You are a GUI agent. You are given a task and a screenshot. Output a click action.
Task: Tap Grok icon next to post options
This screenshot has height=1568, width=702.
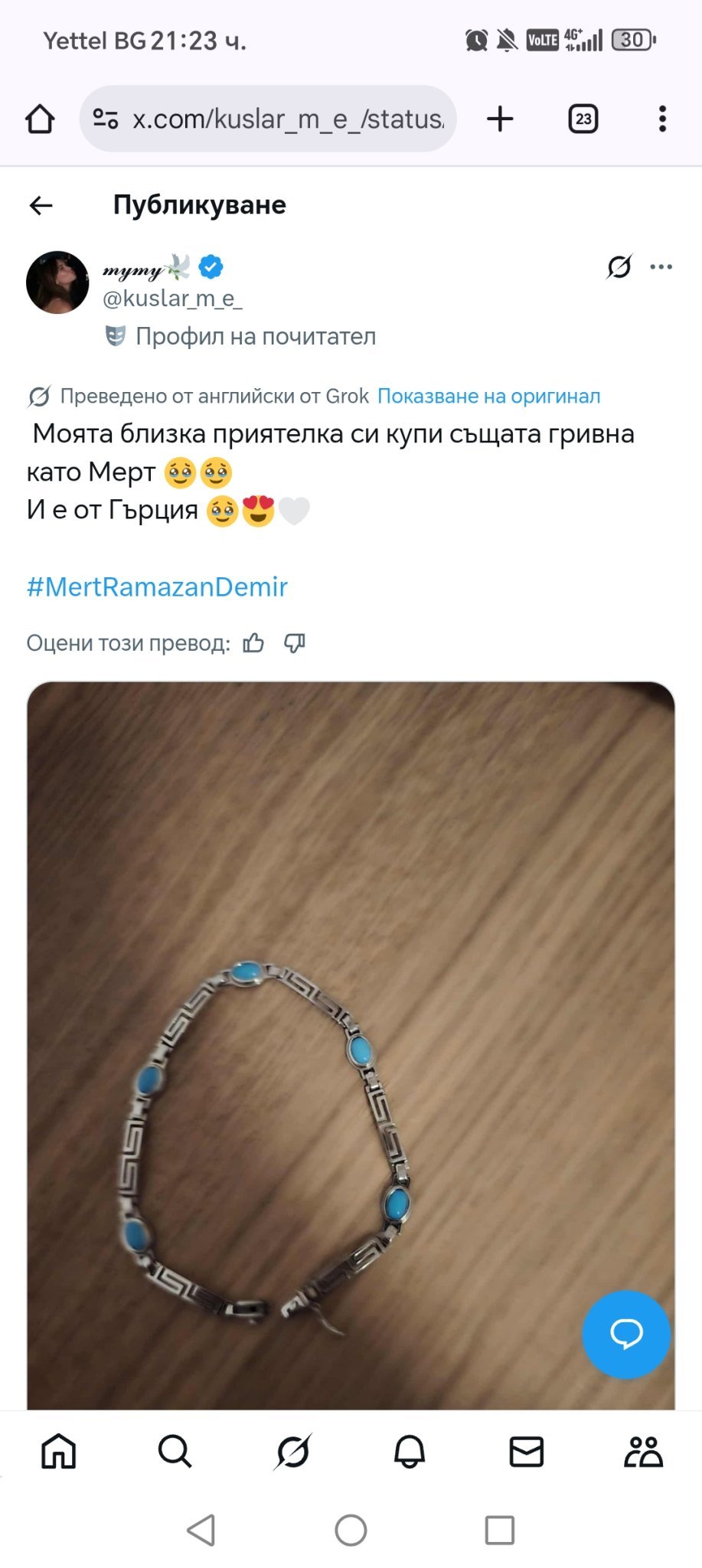(x=619, y=266)
